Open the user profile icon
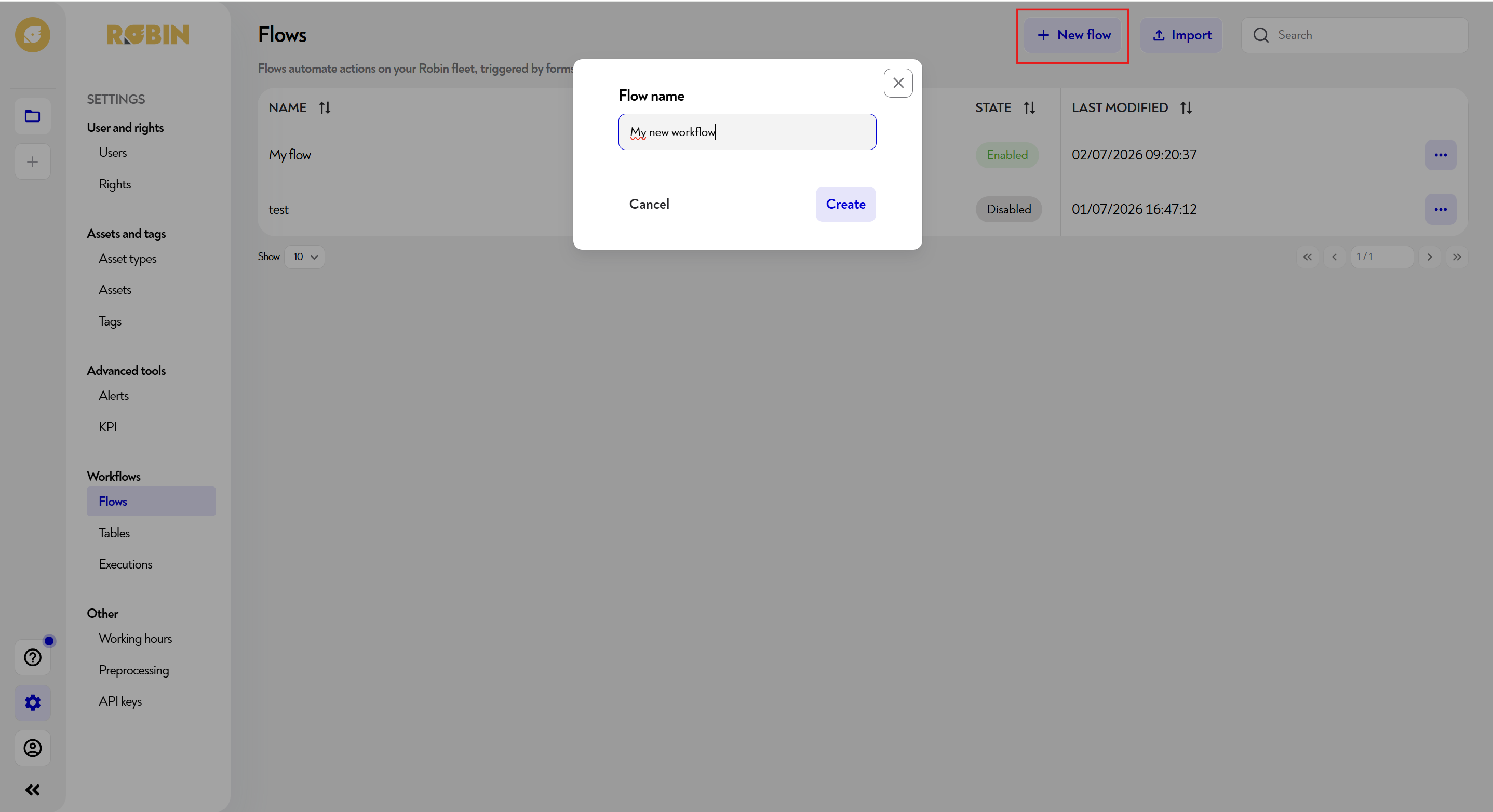 click(32, 748)
